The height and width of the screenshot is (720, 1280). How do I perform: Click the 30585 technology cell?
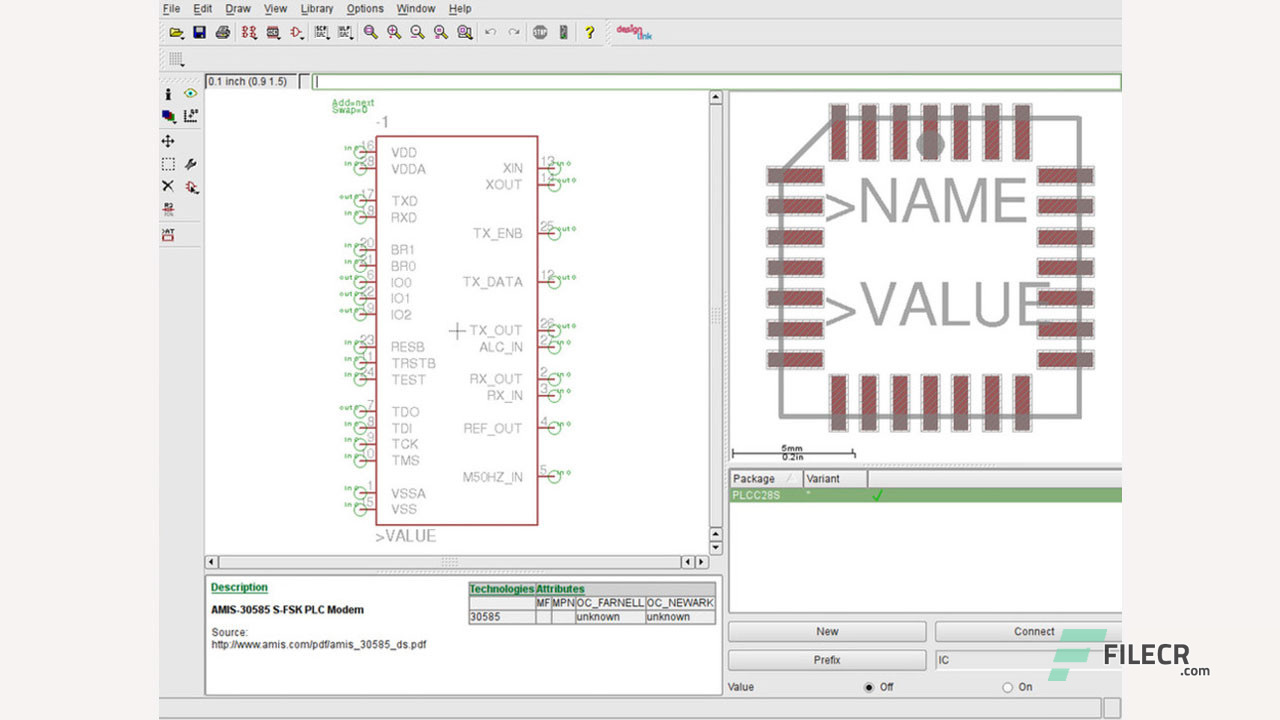[502, 617]
